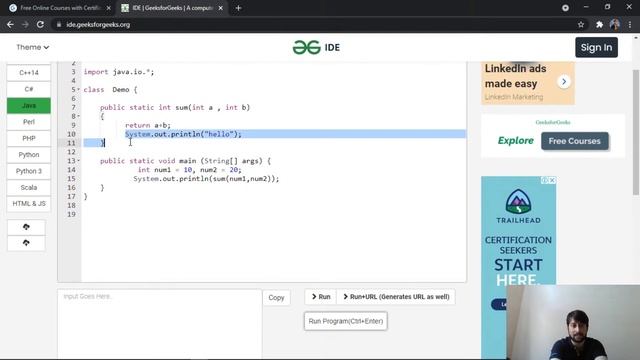Collapse the fold arrow on line 8
The height and width of the screenshot is (360, 640).
(78, 116)
